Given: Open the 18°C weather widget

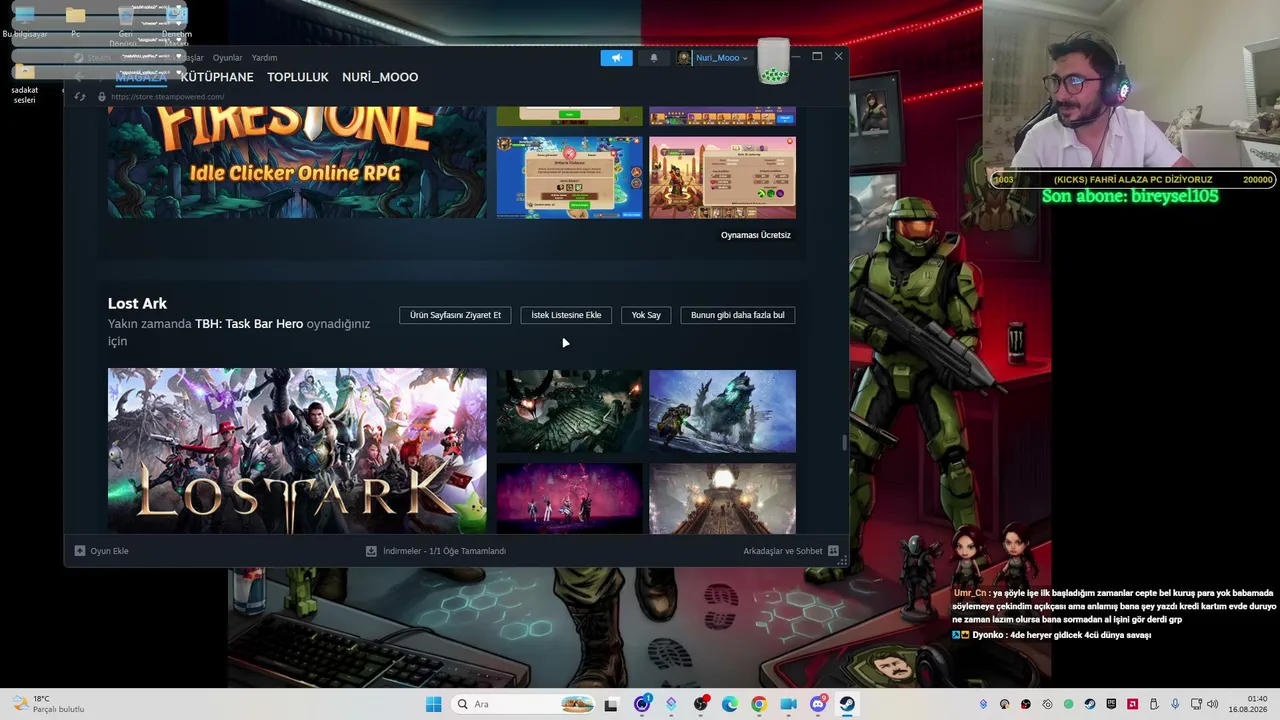Looking at the screenshot, I should 47,704.
